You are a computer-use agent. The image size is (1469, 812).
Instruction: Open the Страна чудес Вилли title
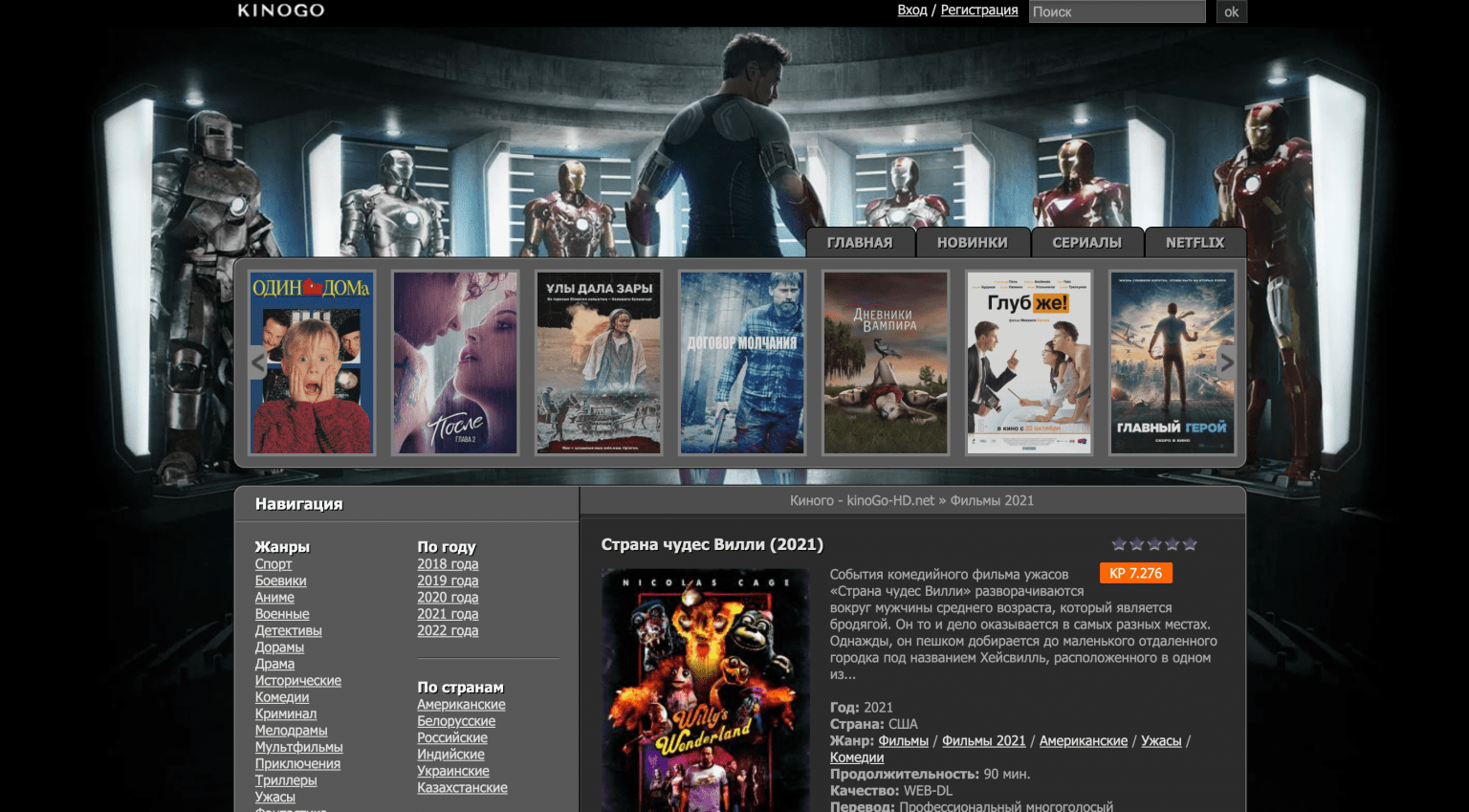pyautogui.click(x=712, y=544)
